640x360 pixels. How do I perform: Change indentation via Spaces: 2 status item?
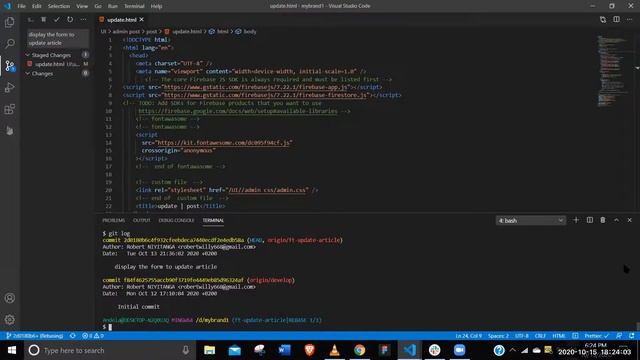click(498, 336)
